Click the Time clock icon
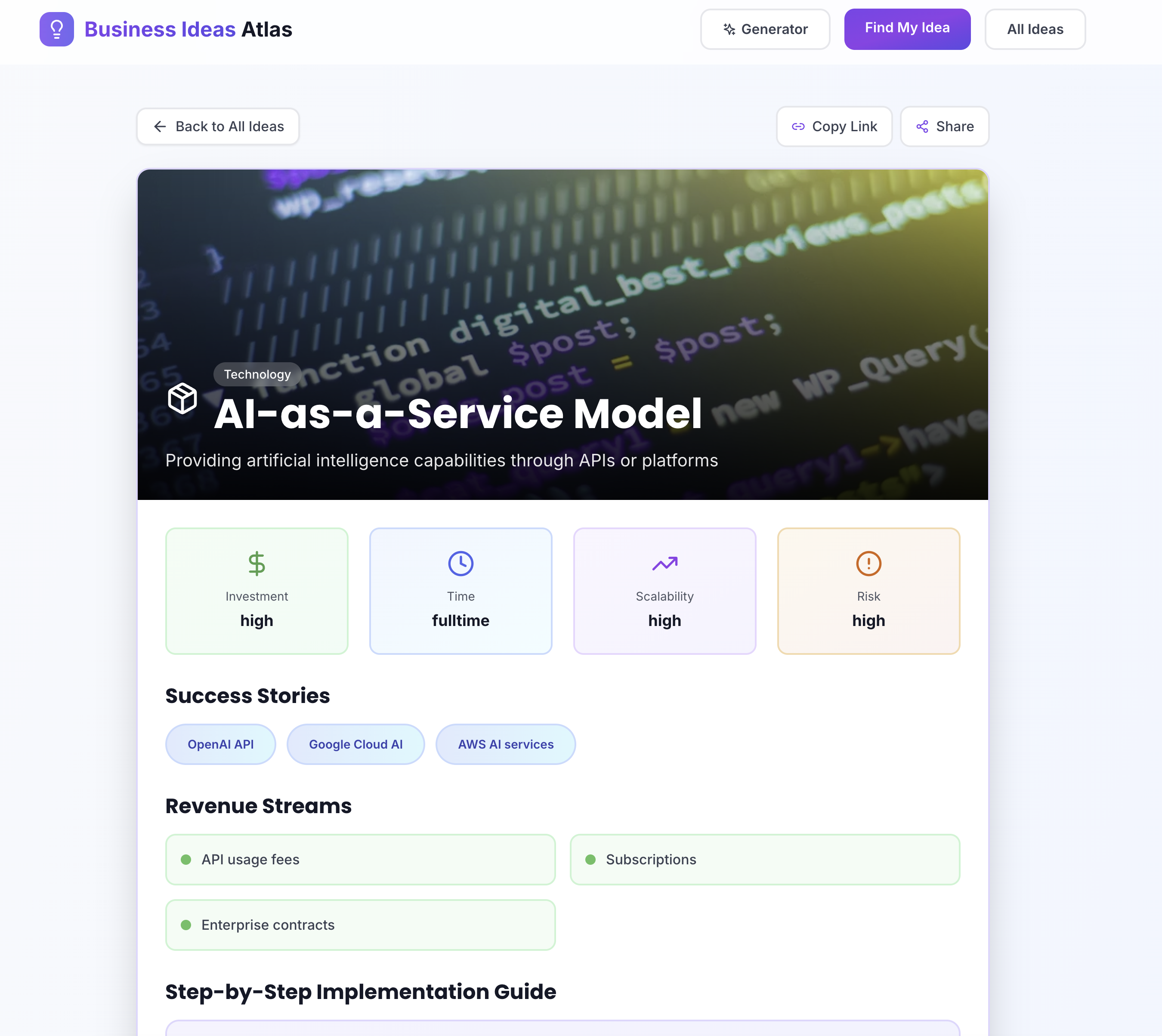Viewport: 1162px width, 1036px height. pyautogui.click(x=460, y=563)
